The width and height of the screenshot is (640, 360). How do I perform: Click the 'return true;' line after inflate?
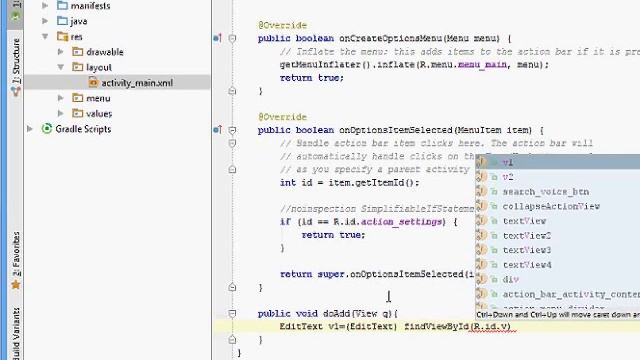click(x=312, y=78)
